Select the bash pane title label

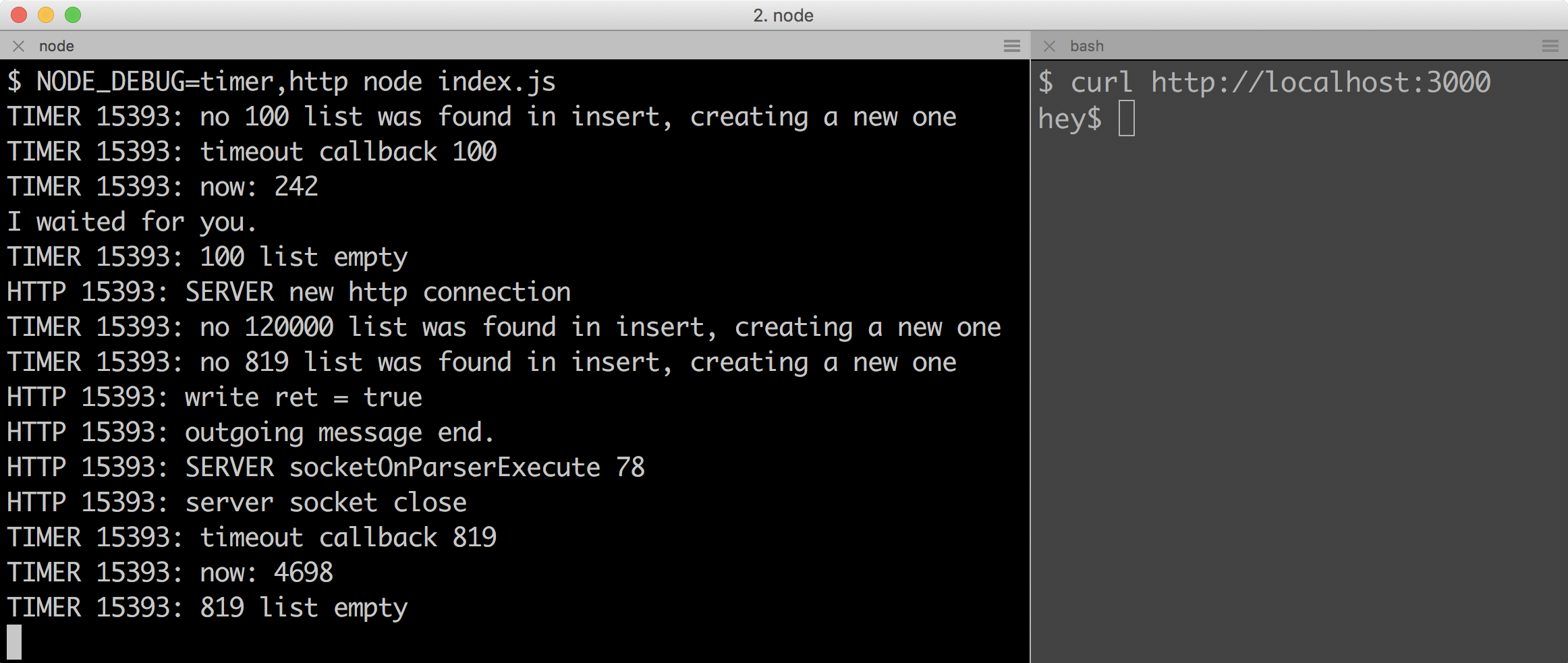[x=1086, y=46]
